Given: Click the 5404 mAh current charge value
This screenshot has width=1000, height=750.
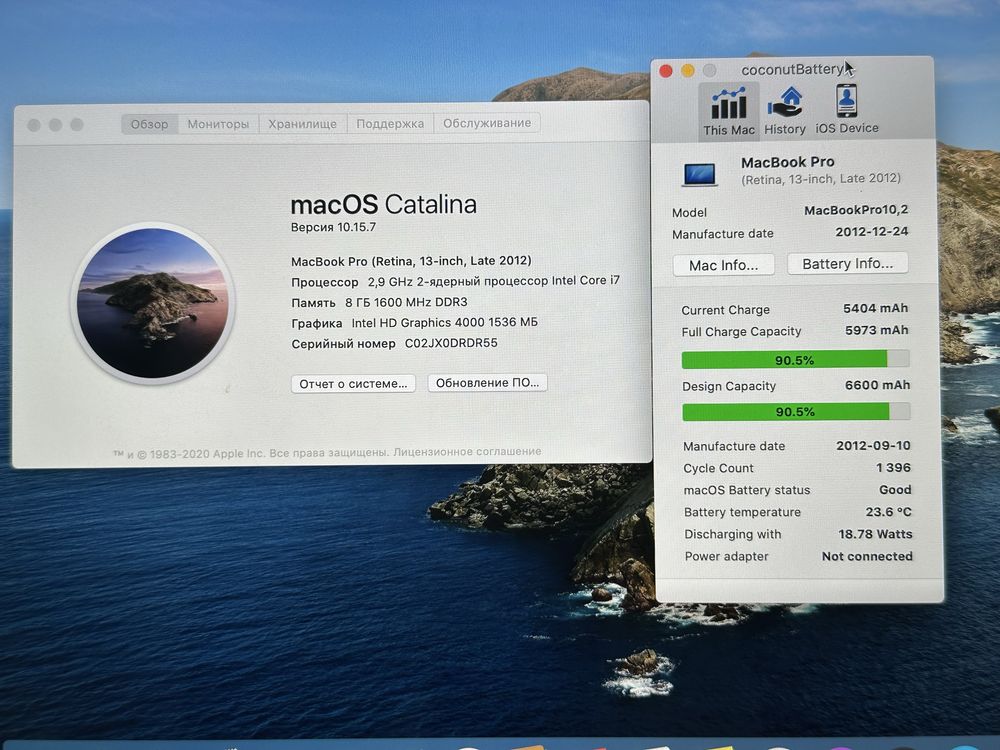Looking at the screenshot, I should point(875,308).
